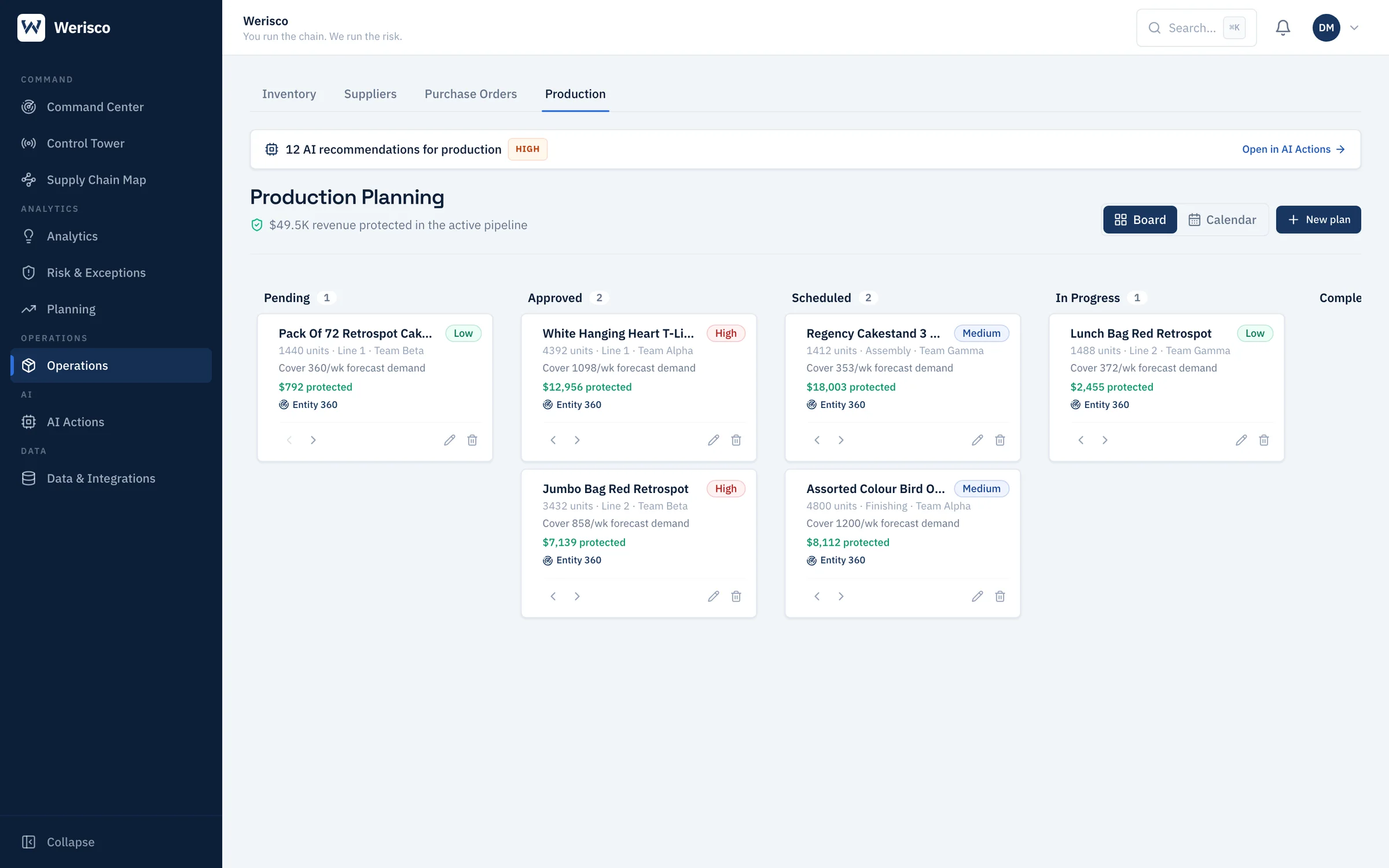This screenshot has height=868, width=1389.
Task: Open Risk & Exceptions page
Action: click(111, 273)
